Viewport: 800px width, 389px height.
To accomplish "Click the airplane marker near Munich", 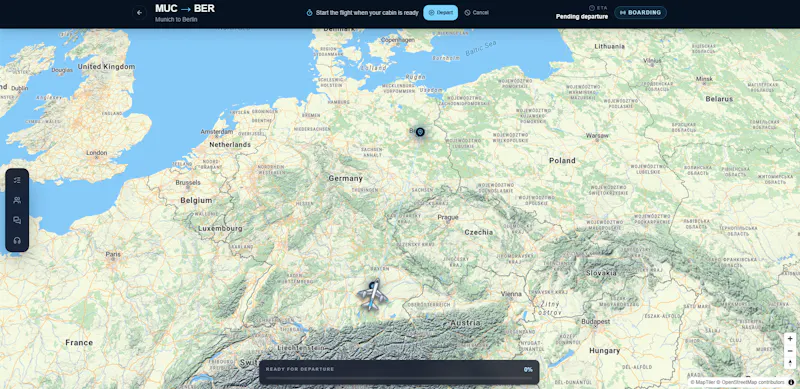I will [x=372, y=296].
